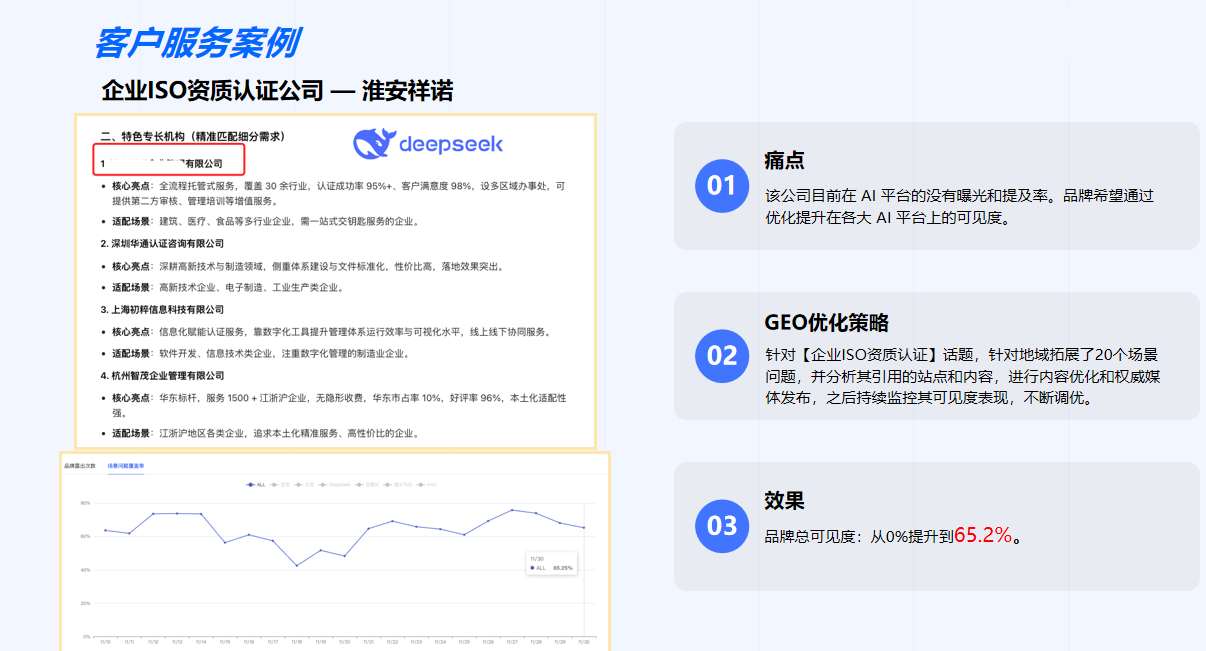Click the 痛点 card heading
Viewport: 1206px width, 651px height.
(784, 161)
